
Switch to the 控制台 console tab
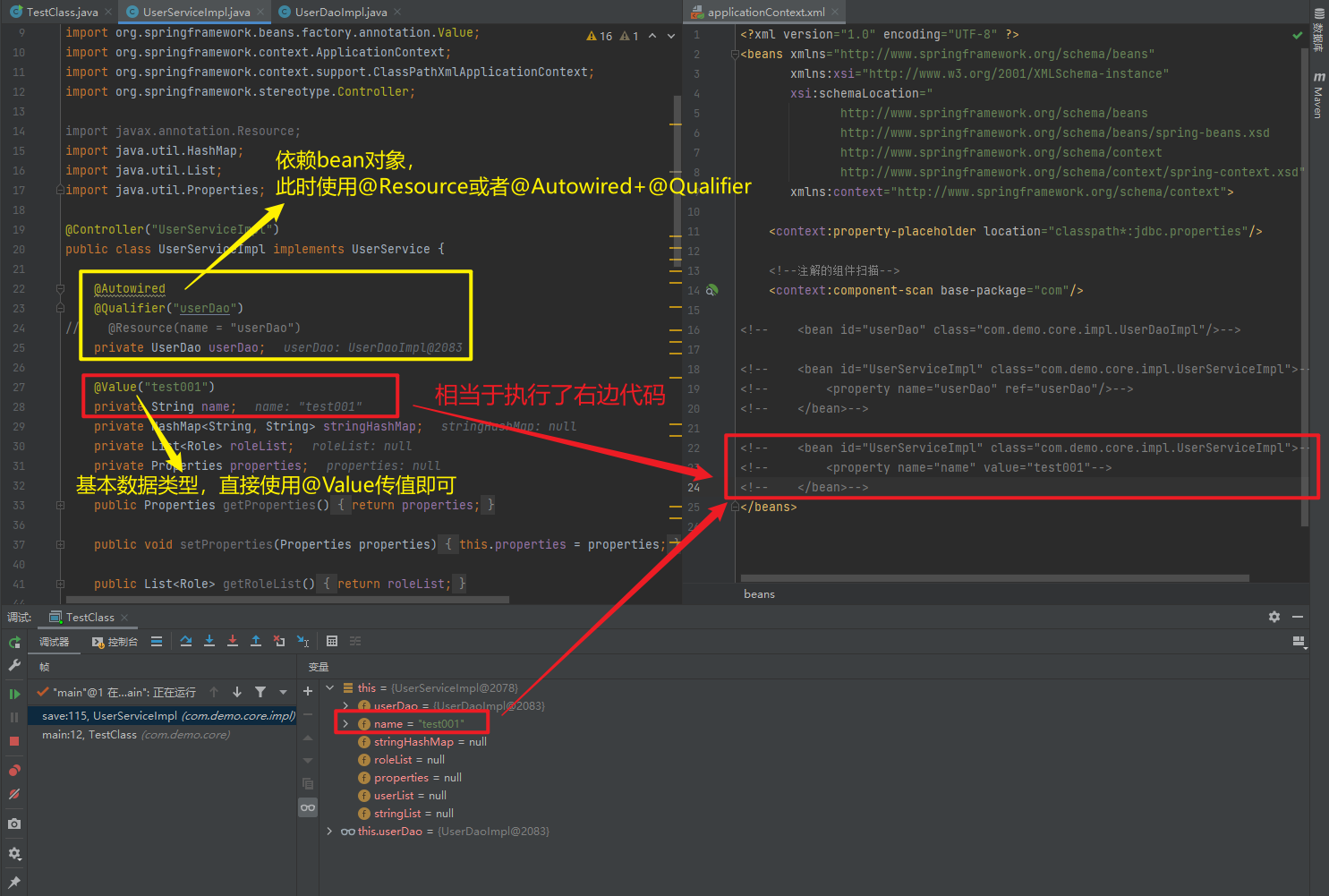click(x=115, y=642)
